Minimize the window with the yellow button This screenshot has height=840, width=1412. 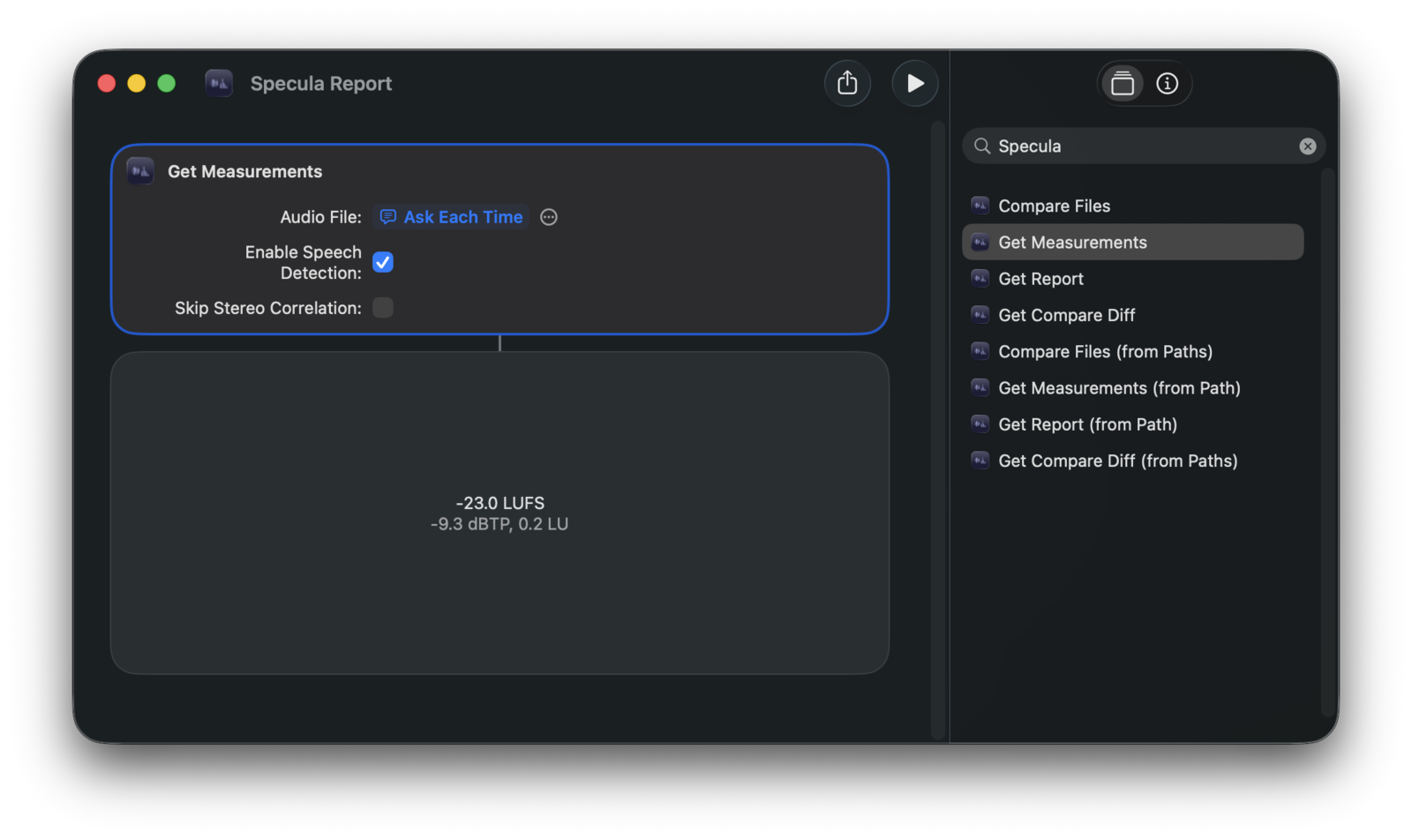tap(137, 83)
